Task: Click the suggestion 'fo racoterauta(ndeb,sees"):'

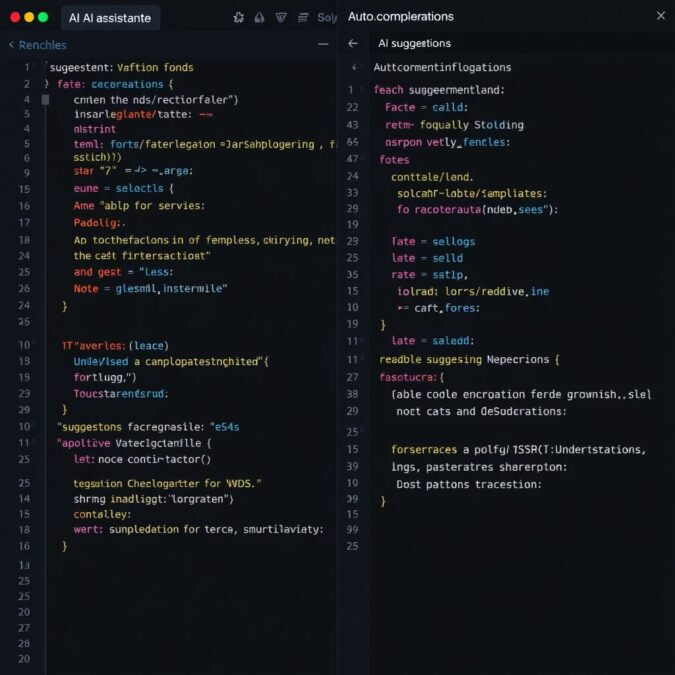Action: point(477,210)
